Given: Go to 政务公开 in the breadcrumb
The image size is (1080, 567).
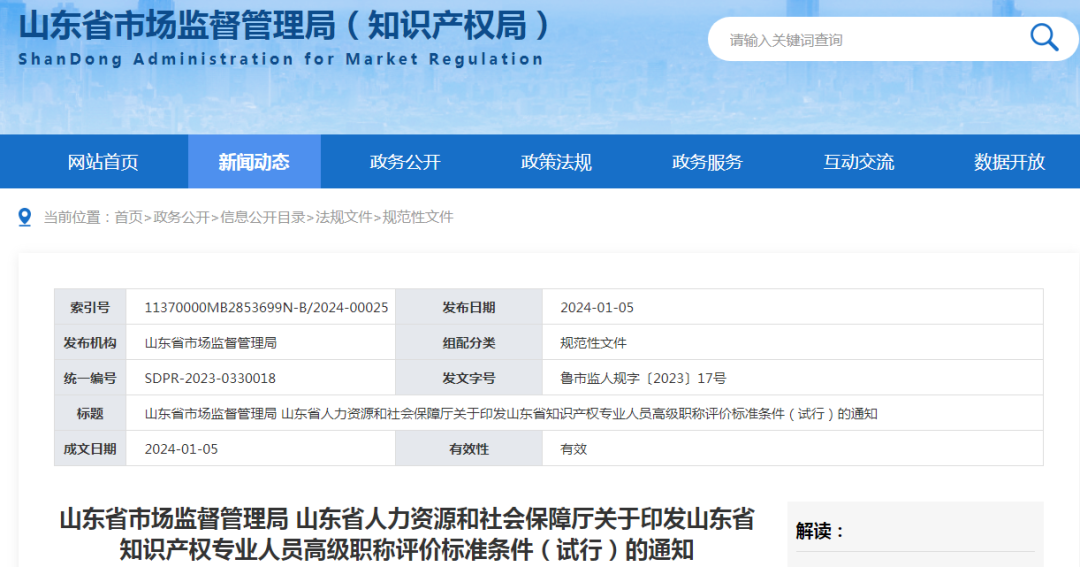Looking at the screenshot, I should 181,217.
